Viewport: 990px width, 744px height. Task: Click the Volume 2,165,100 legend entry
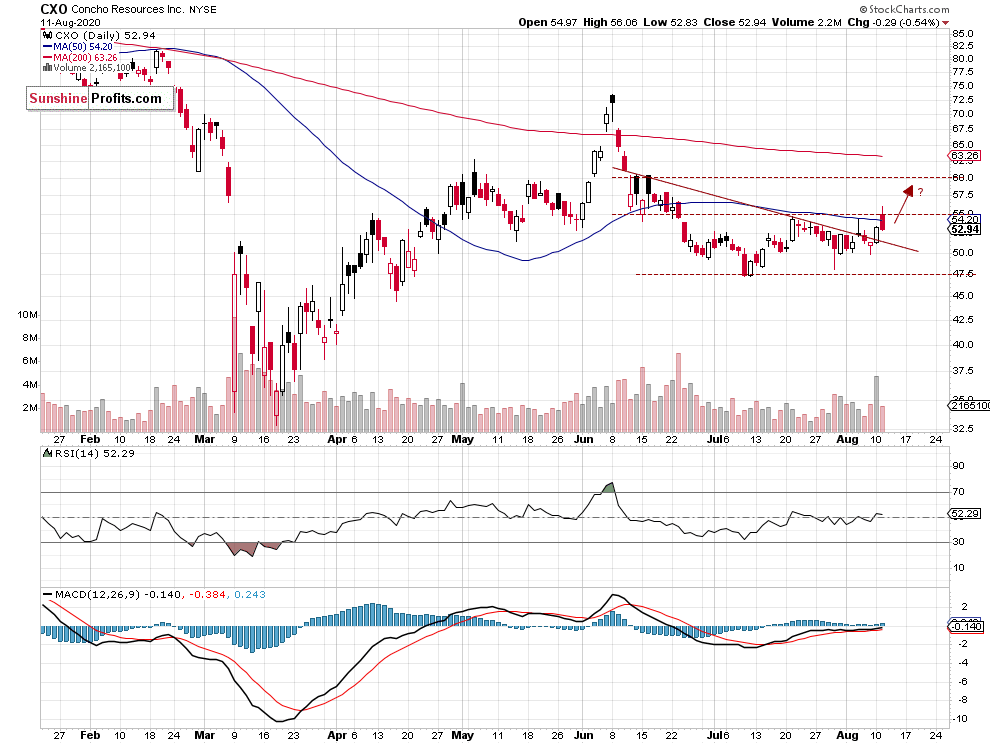tap(92, 68)
